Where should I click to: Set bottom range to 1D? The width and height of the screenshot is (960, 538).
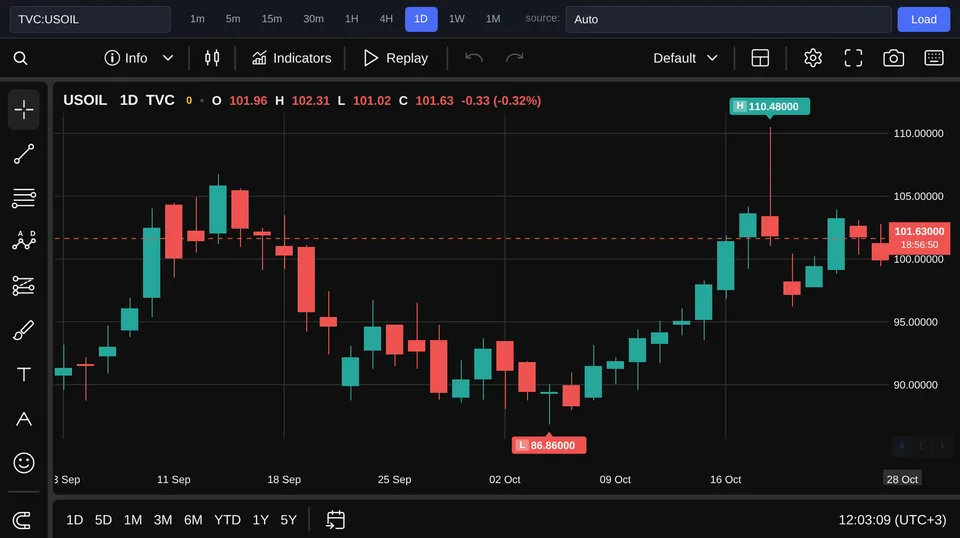tap(75, 520)
